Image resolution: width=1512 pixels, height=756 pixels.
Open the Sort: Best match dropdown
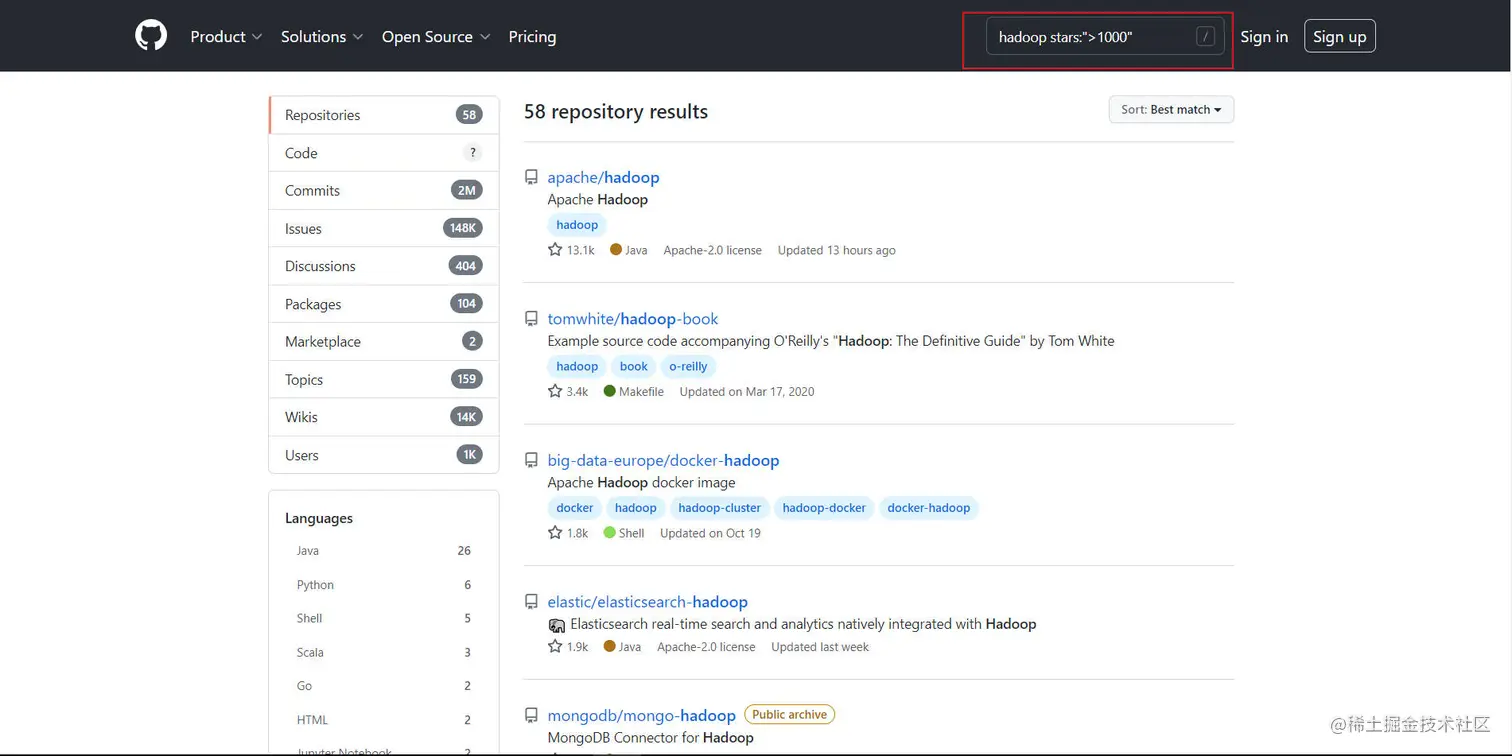1171,110
